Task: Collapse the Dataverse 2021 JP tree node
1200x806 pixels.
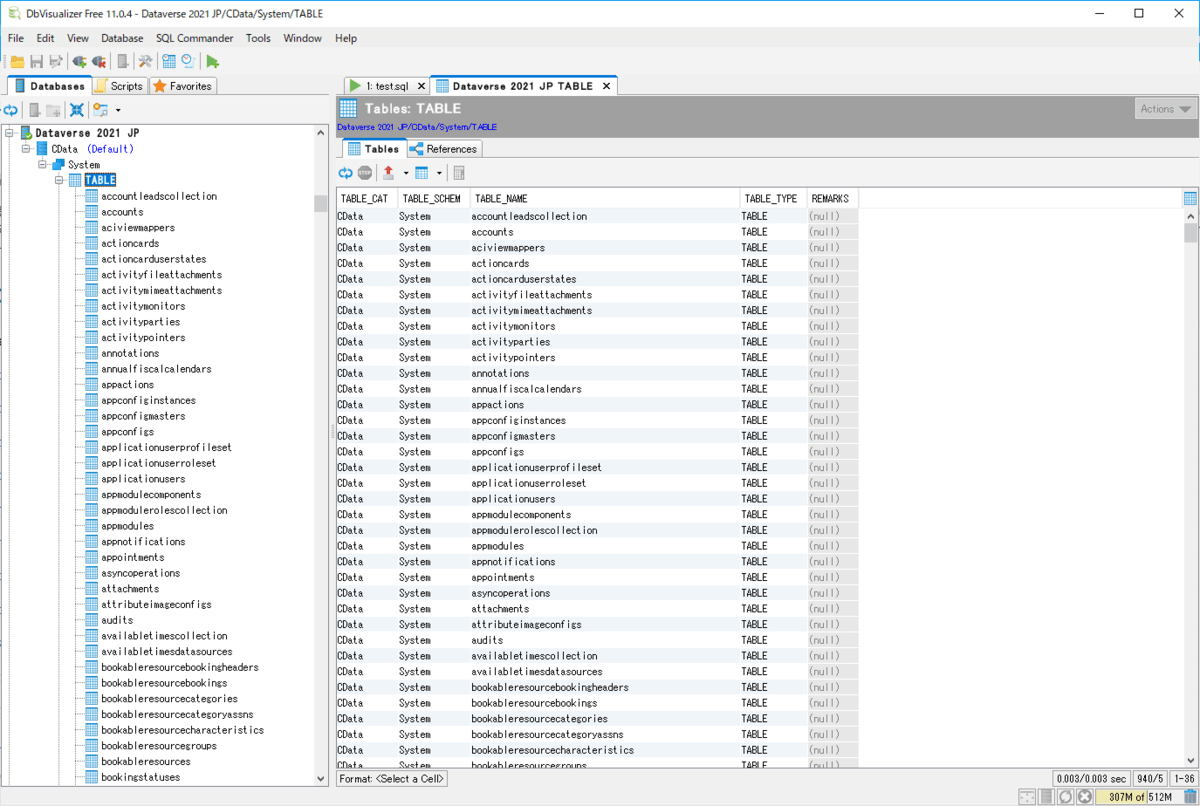Action: click(x=11, y=133)
